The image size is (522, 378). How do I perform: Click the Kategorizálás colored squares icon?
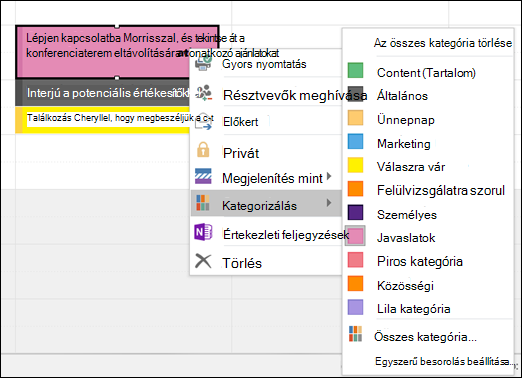tap(203, 203)
